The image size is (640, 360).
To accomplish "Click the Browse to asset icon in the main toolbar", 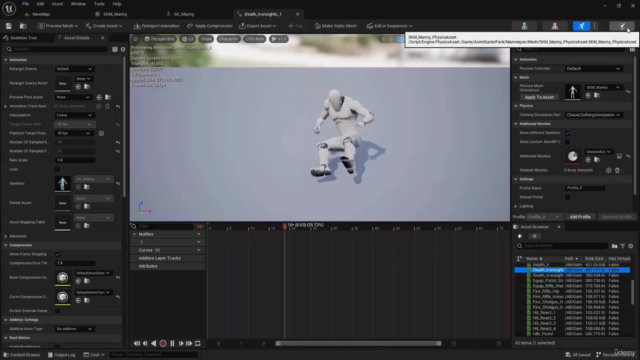I will [23, 26].
